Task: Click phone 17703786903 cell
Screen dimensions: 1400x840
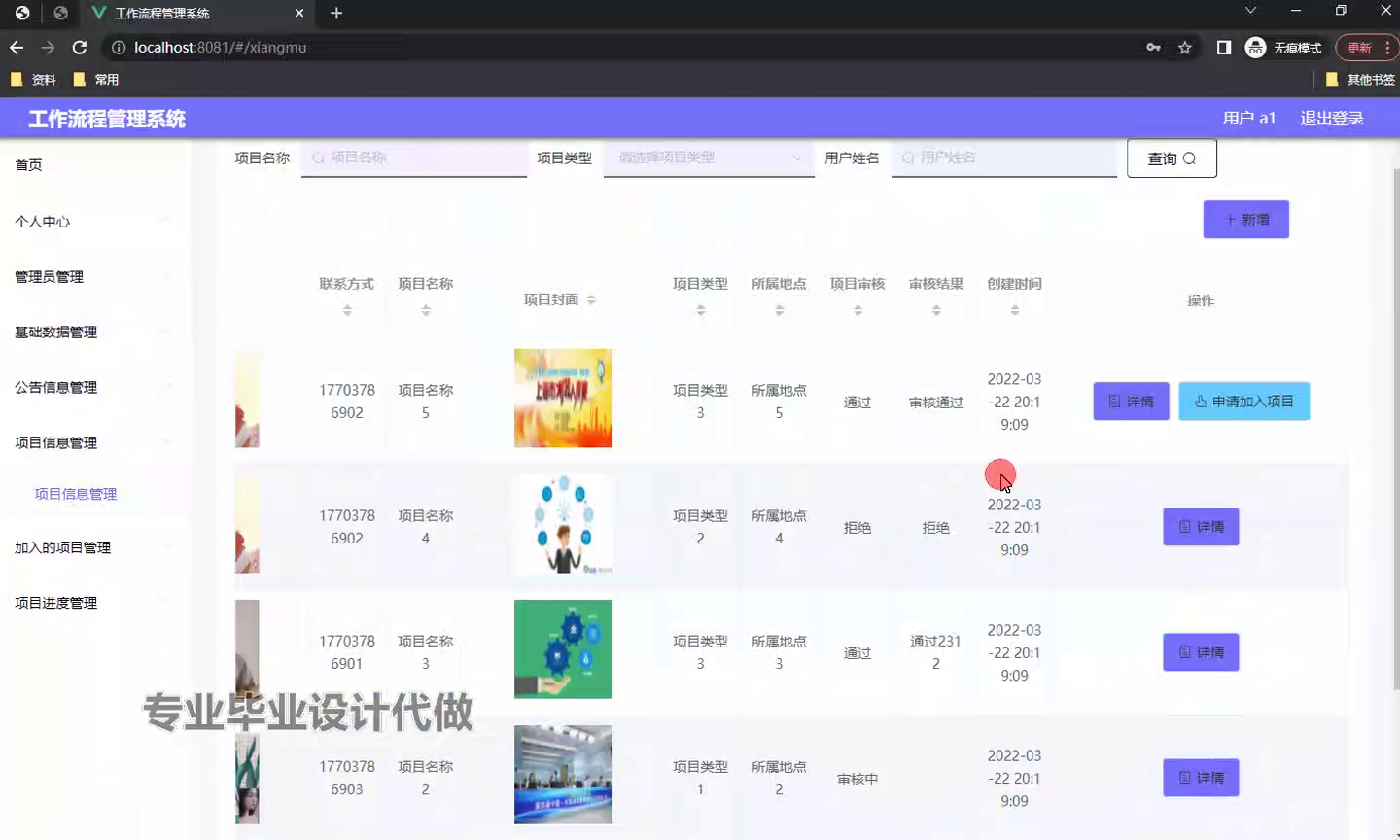Action: point(347,778)
